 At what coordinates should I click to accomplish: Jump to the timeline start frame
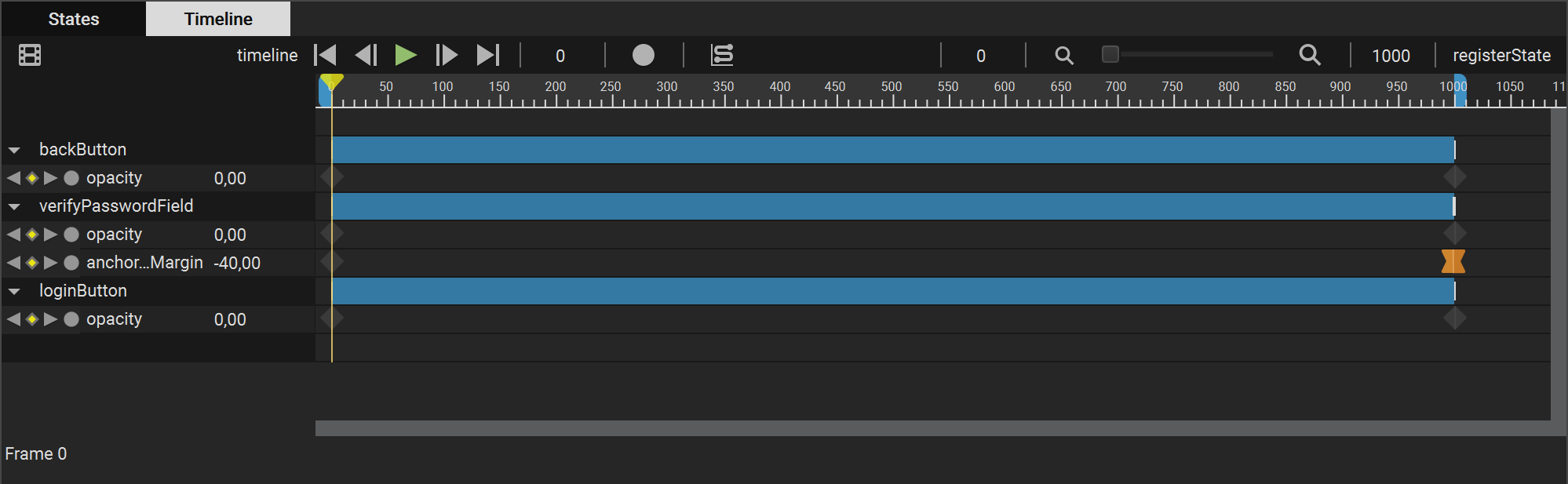pyautogui.click(x=324, y=55)
